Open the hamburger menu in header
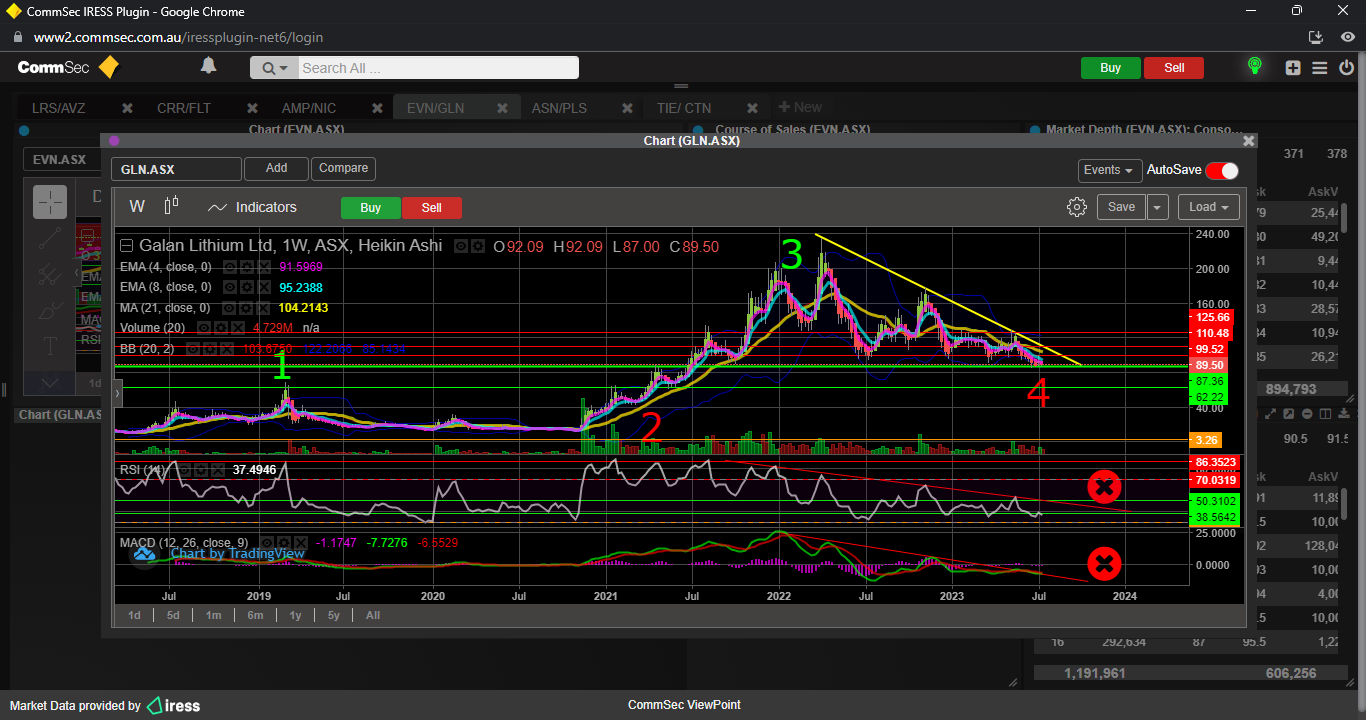The width and height of the screenshot is (1366, 720). (1319, 68)
